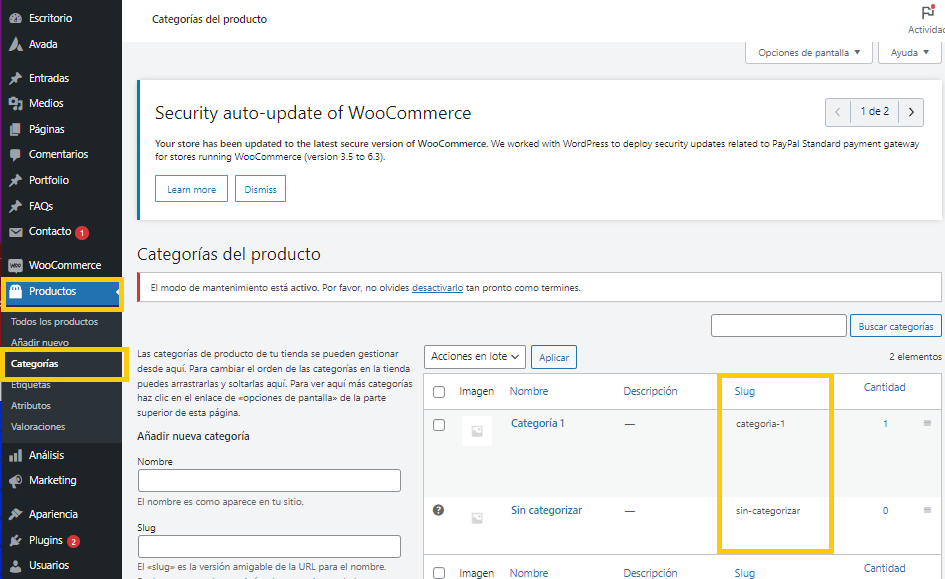Click the Plugins plug icon

point(15,540)
